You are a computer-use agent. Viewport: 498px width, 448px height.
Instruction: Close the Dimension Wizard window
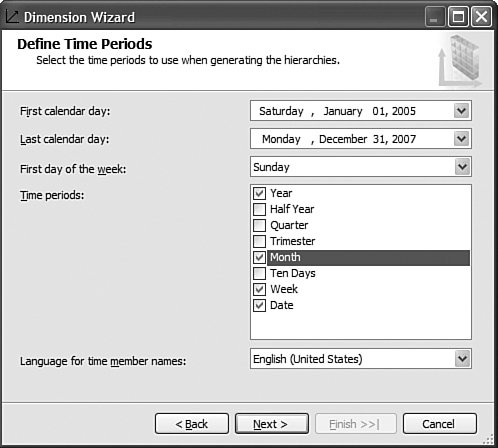click(481, 16)
